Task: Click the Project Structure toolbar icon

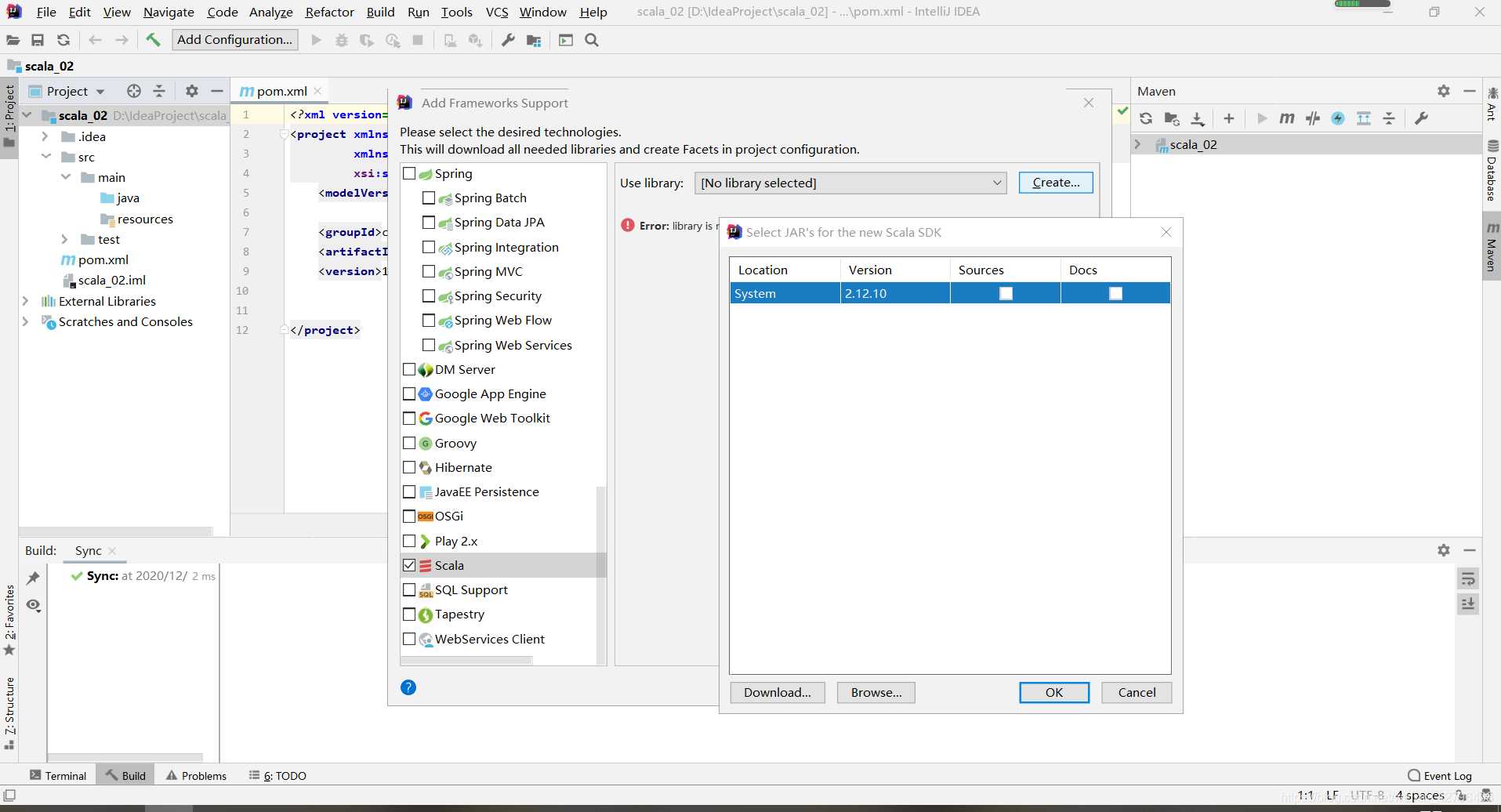Action: (x=534, y=40)
